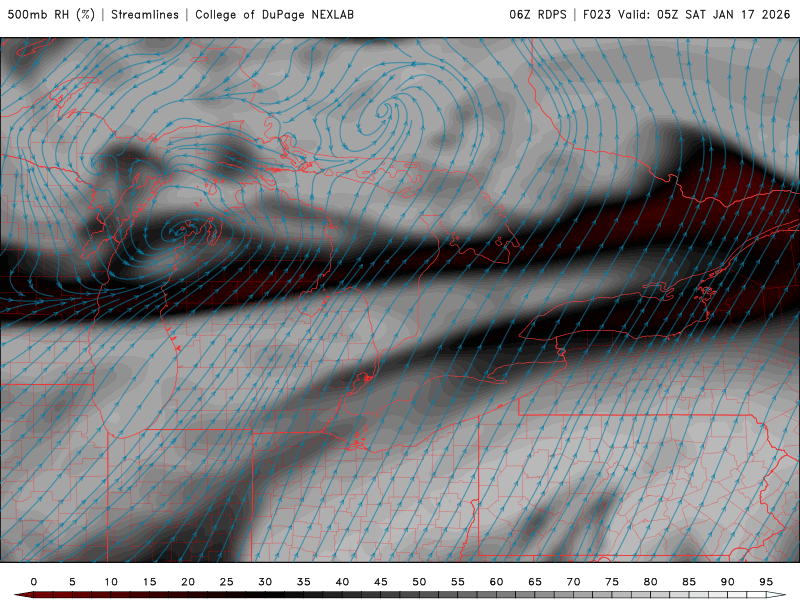
Task: Click the 60 label on the legend
Action: tap(496, 582)
